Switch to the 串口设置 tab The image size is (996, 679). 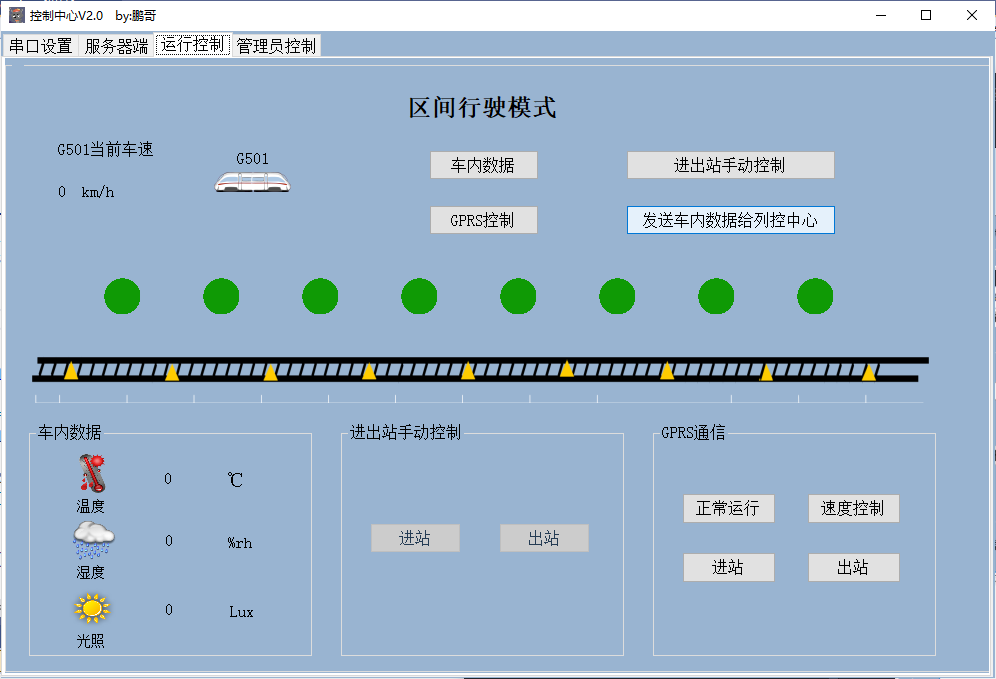click(x=40, y=44)
